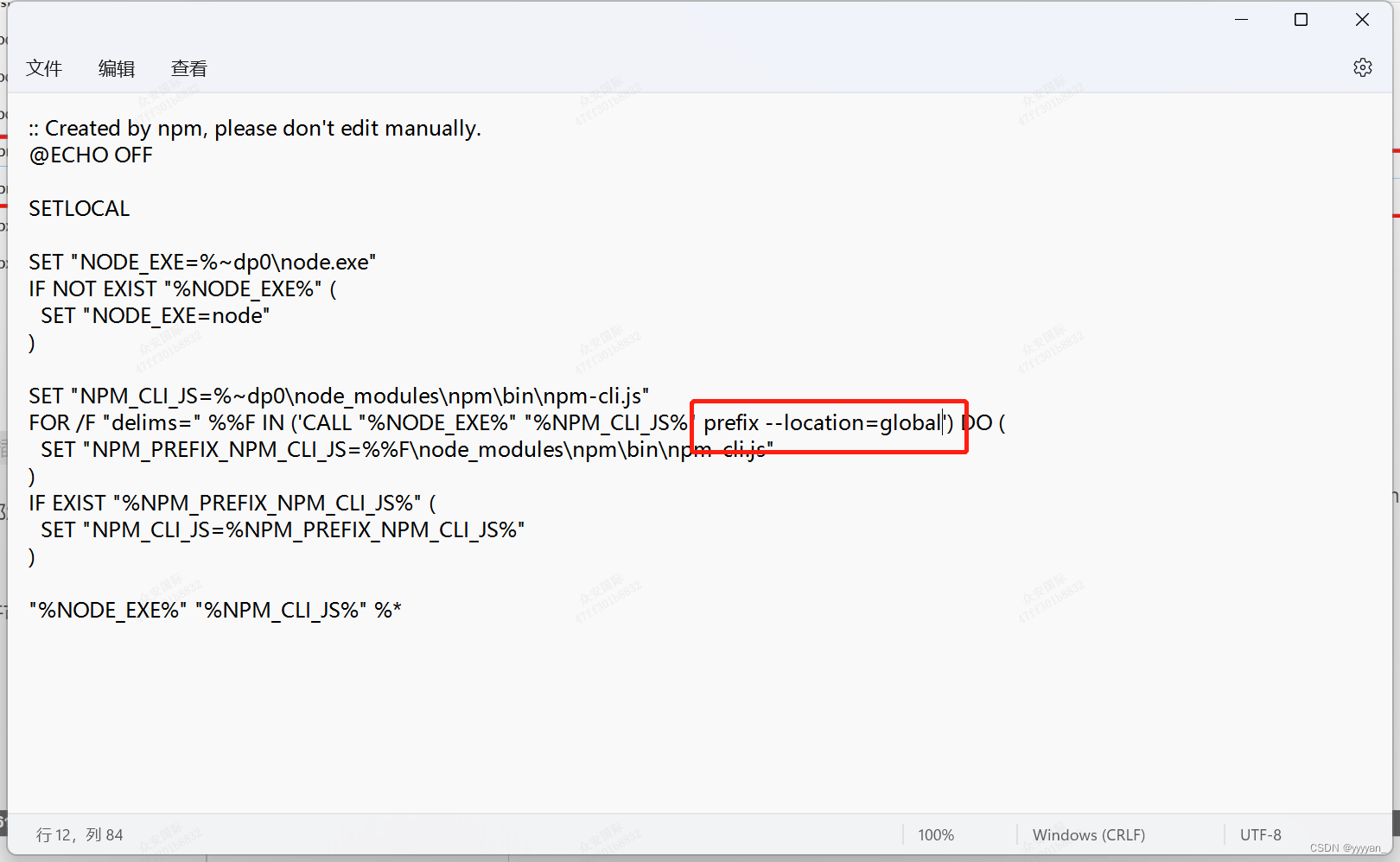This screenshot has height=862, width=1400.
Task: Click the line SET "NPM_CLI_JS=%NPM_PREFIX_NPM_CLI_JS%"
Action: (x=283, y=530)
